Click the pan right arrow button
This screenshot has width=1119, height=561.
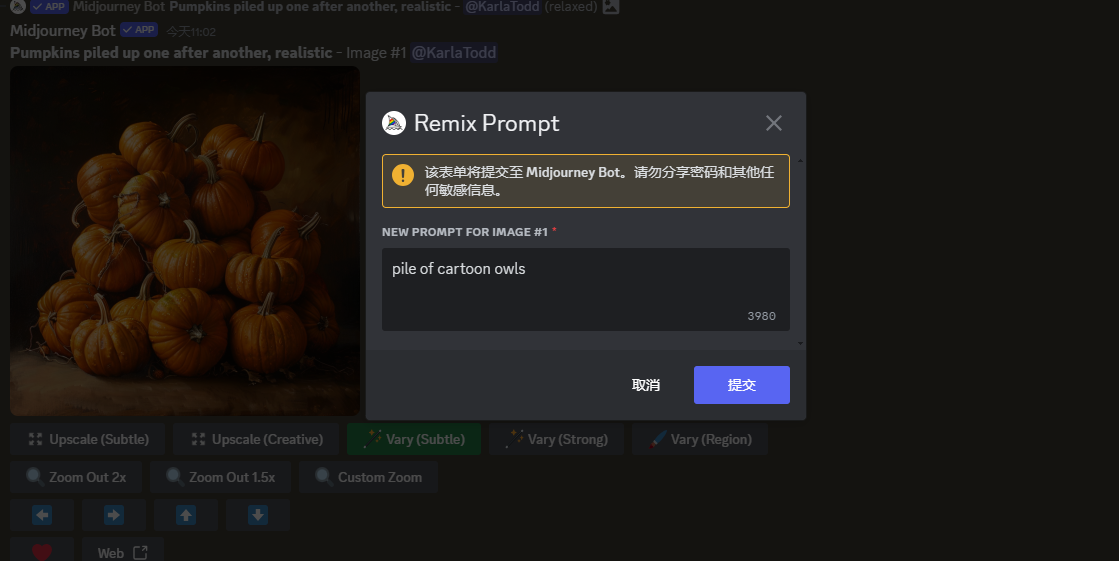pos(114,515)
